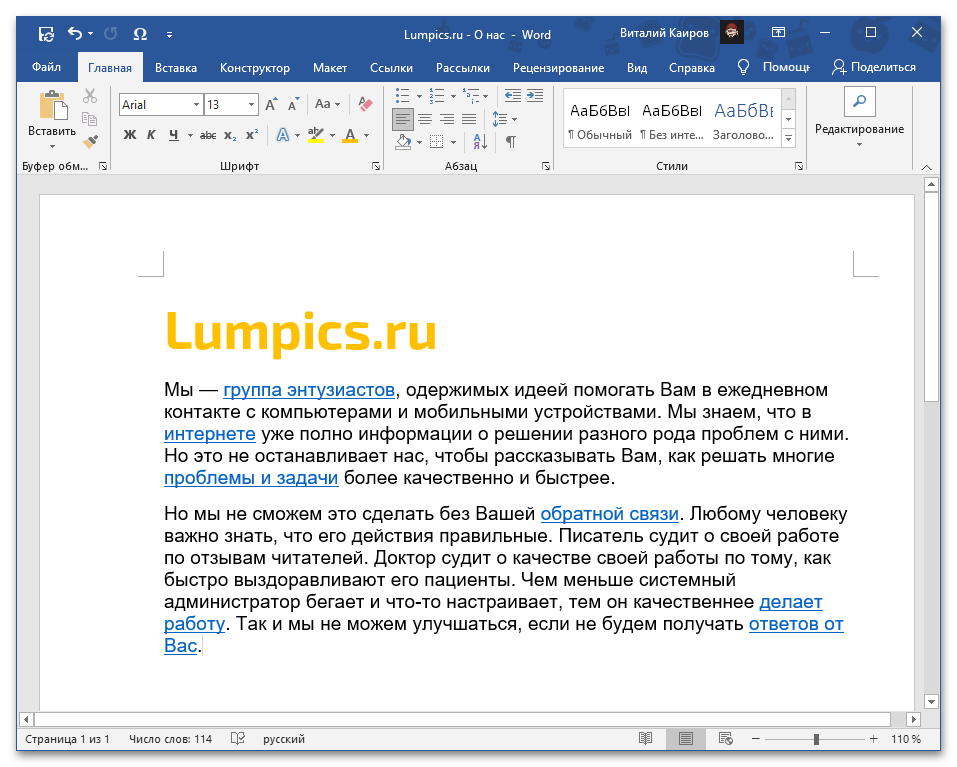Open the font name dropdown showing Arial
The width and height of the screenshot is (957, 767).
click(196, 105)
